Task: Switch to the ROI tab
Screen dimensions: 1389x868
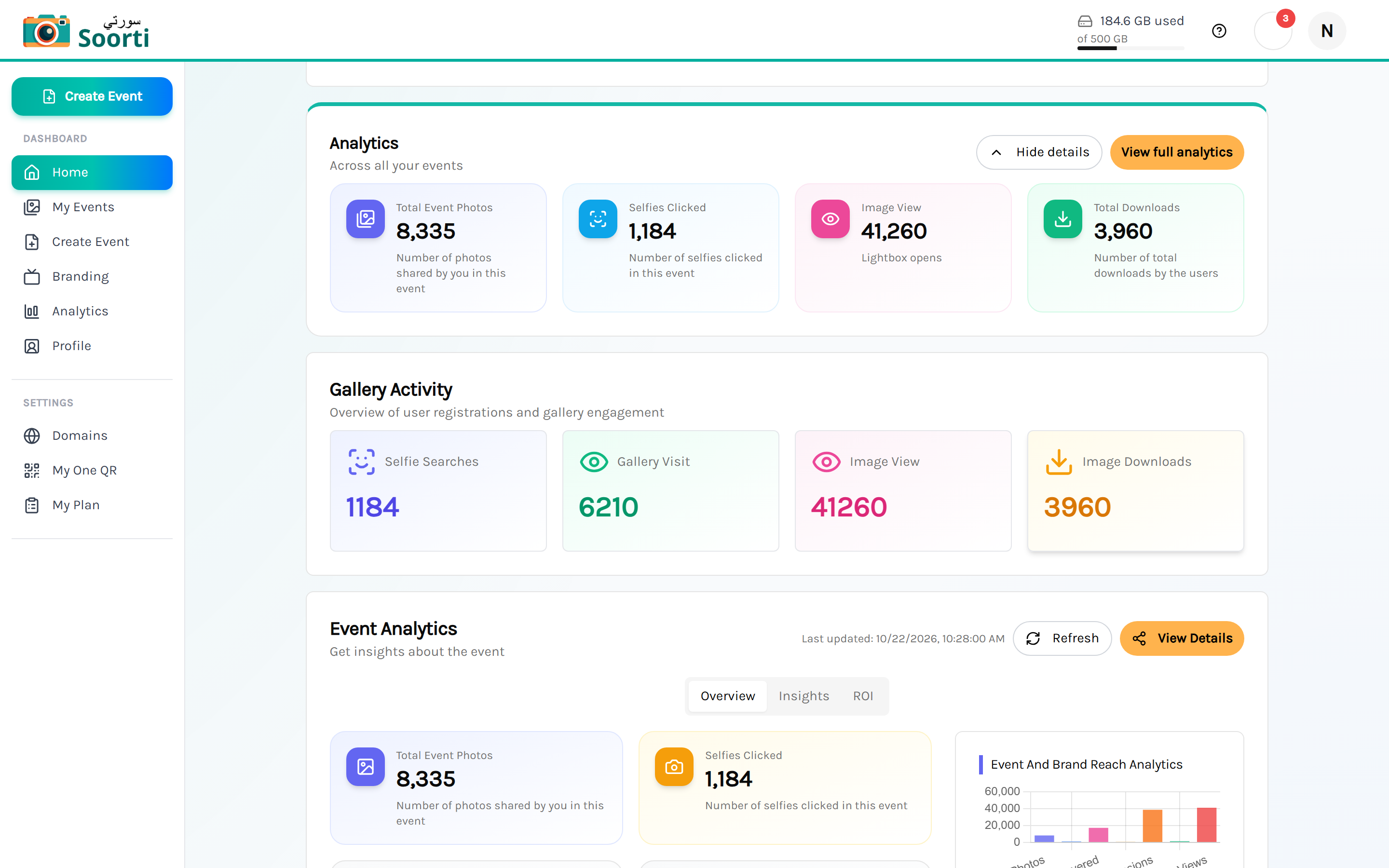Action: 863,696
